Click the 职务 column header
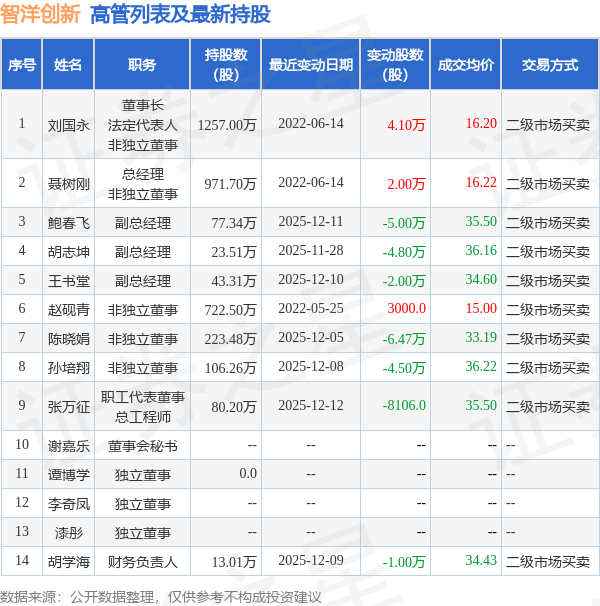Image resolution: width=600 pixels, height=606 pixels. (142, 64)
